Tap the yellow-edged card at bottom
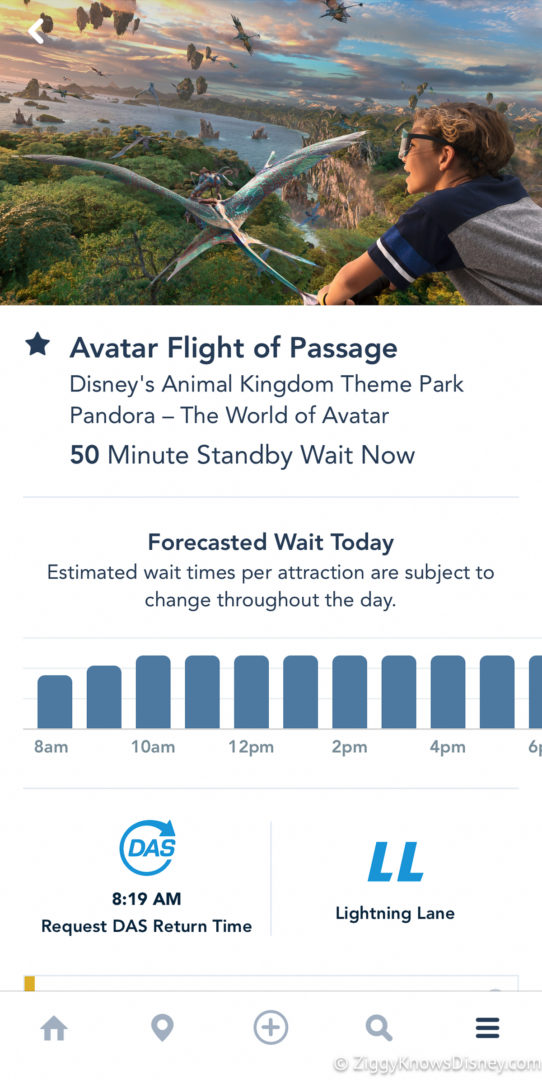The image size is (542, 1080). (x=271, y=983)
